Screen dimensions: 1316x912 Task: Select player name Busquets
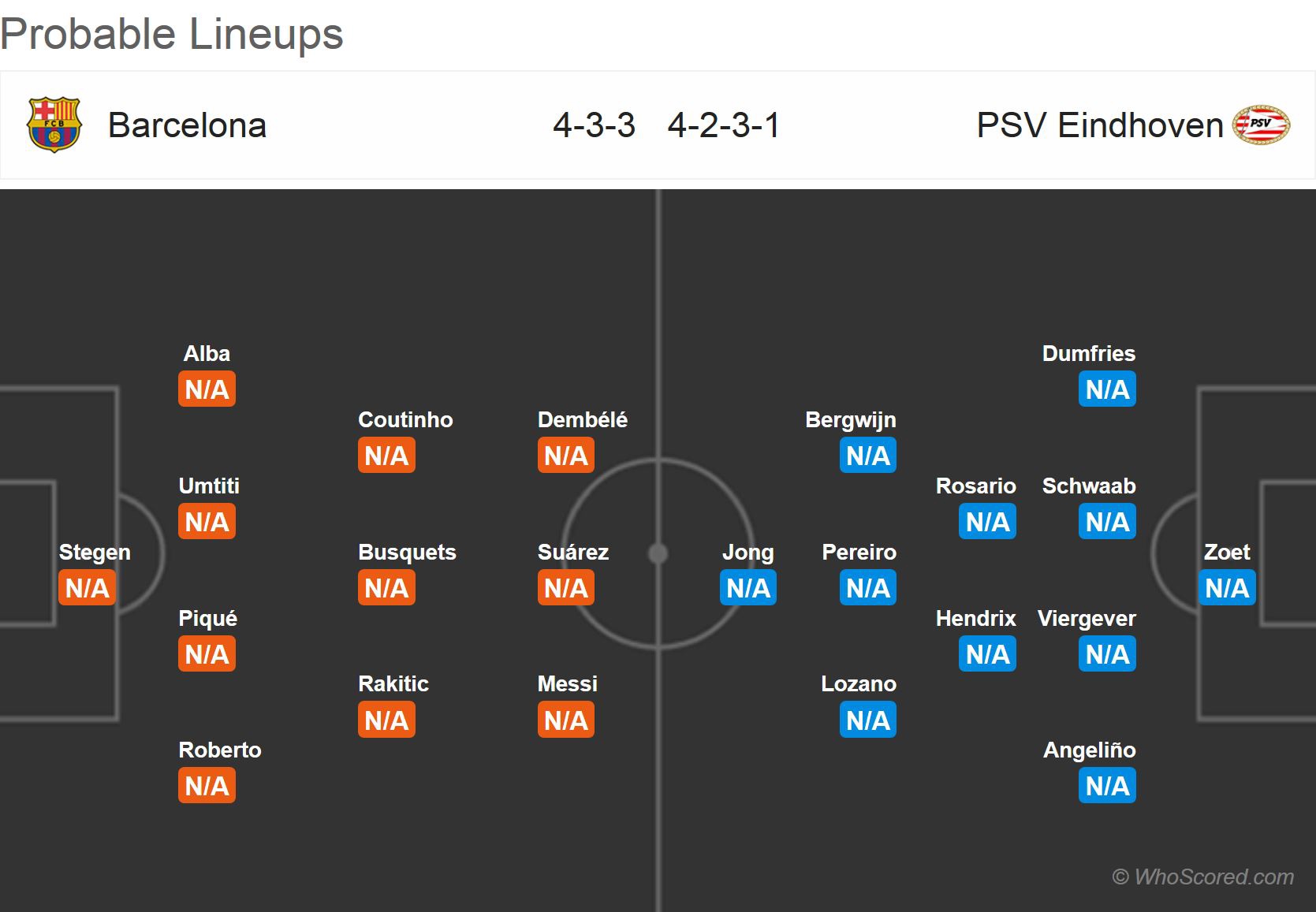(x=407, y=552)
